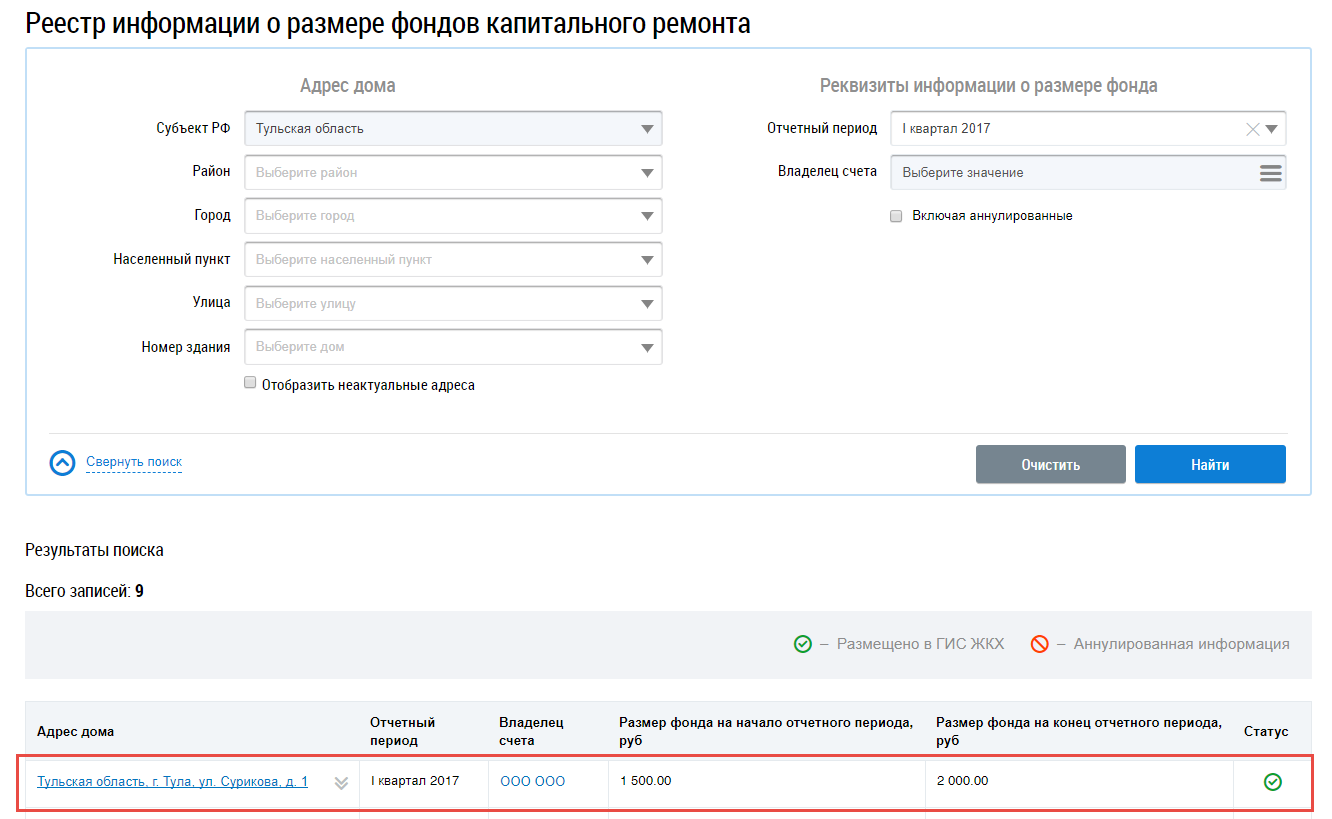Expand the 'Улица' street dropdown

[x=647, y=304]
